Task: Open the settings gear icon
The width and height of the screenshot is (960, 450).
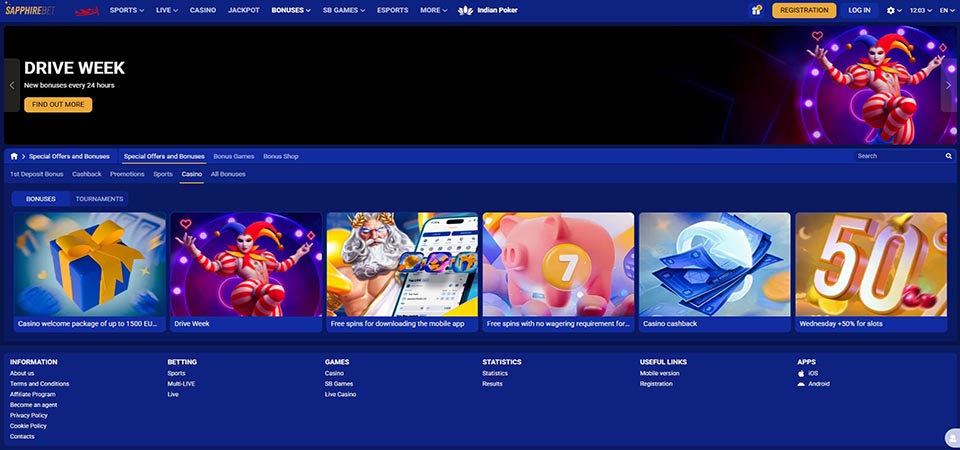Action: (891, 10)
